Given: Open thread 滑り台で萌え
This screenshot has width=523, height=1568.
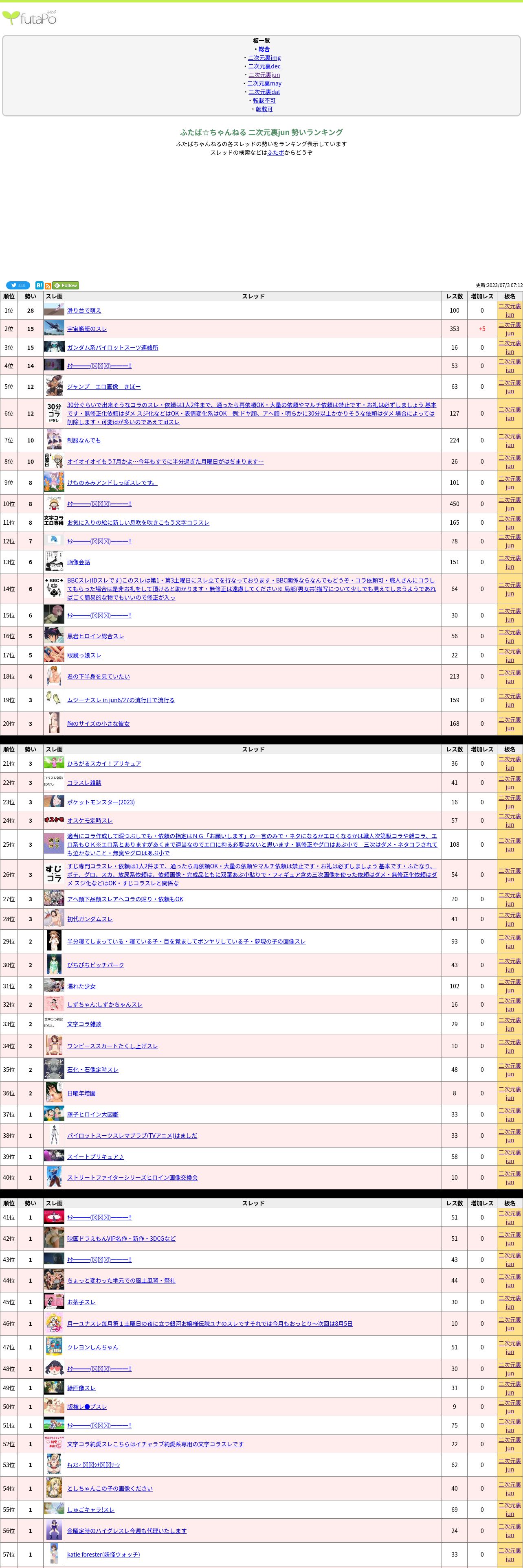Looking at the screenshot, I should pyautogui.click(x=84, y=311).
